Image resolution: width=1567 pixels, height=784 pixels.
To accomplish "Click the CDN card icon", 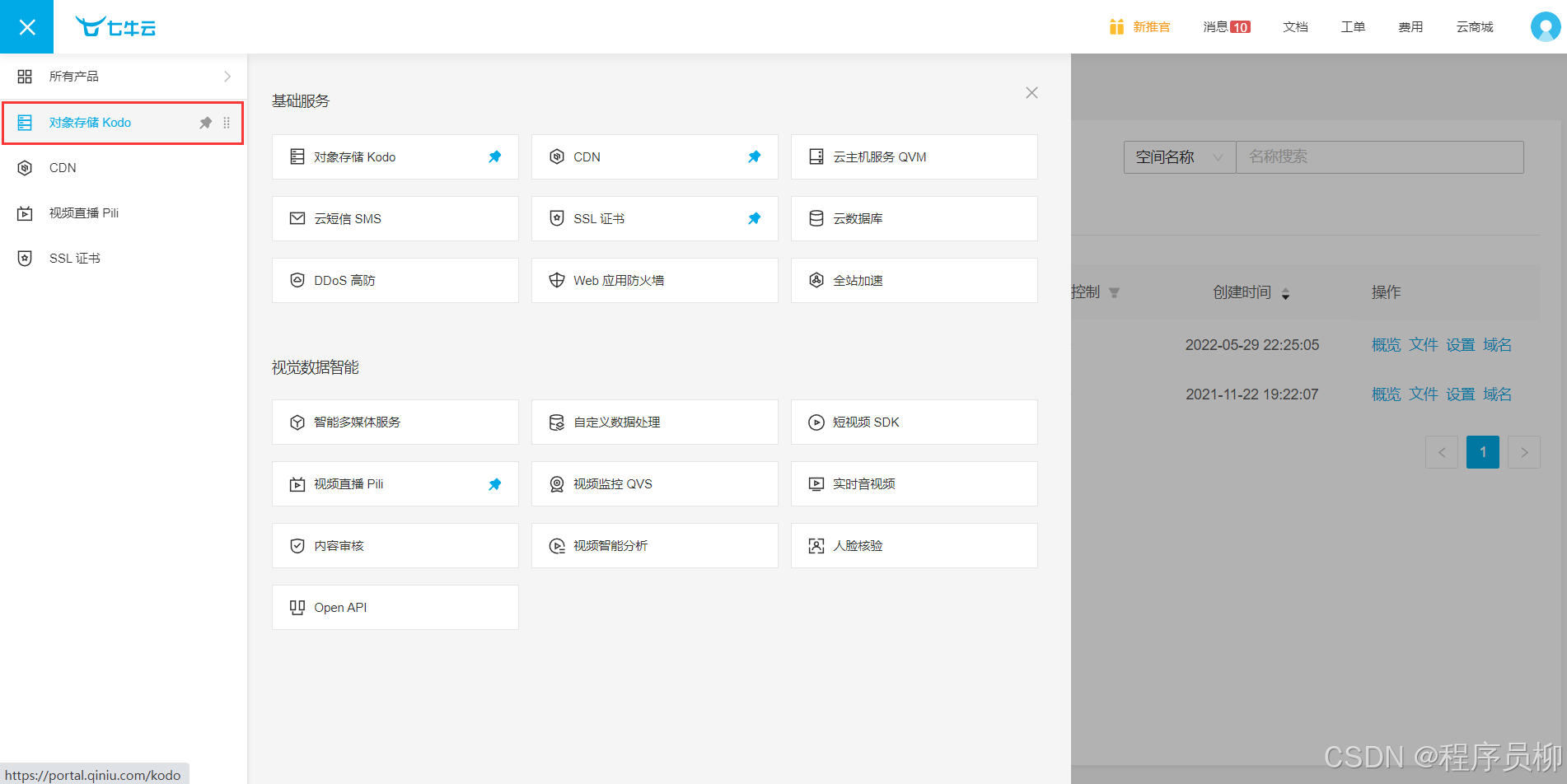I will pos(557,156).
